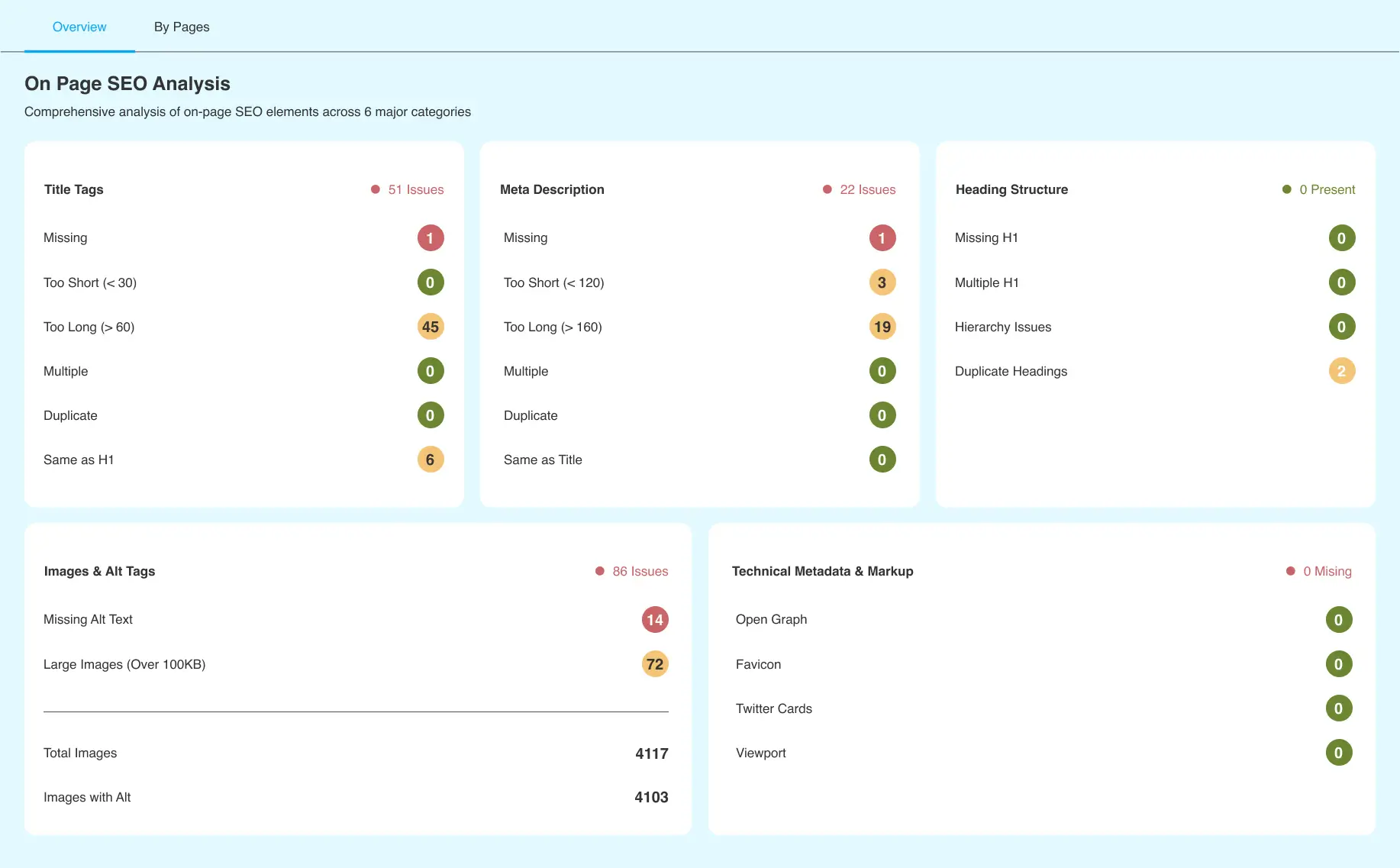
Task: Click the Twitter Cards row label
Action: pos(773,708)
